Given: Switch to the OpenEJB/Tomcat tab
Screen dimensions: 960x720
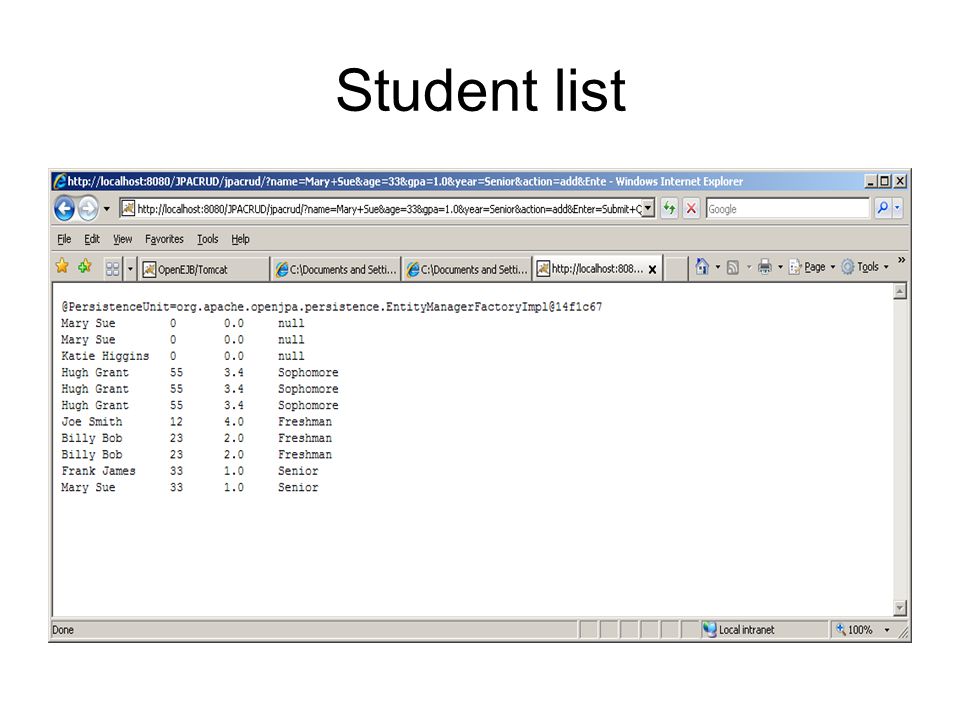Looking at the screenshot, I should pyautogui.click(x=203, y=269).
